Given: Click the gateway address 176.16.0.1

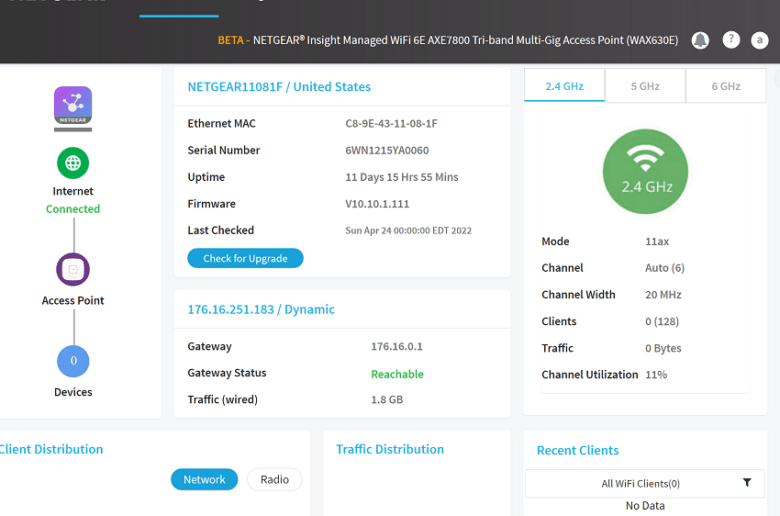Looking at the screenshot, I should click(396, 346).
